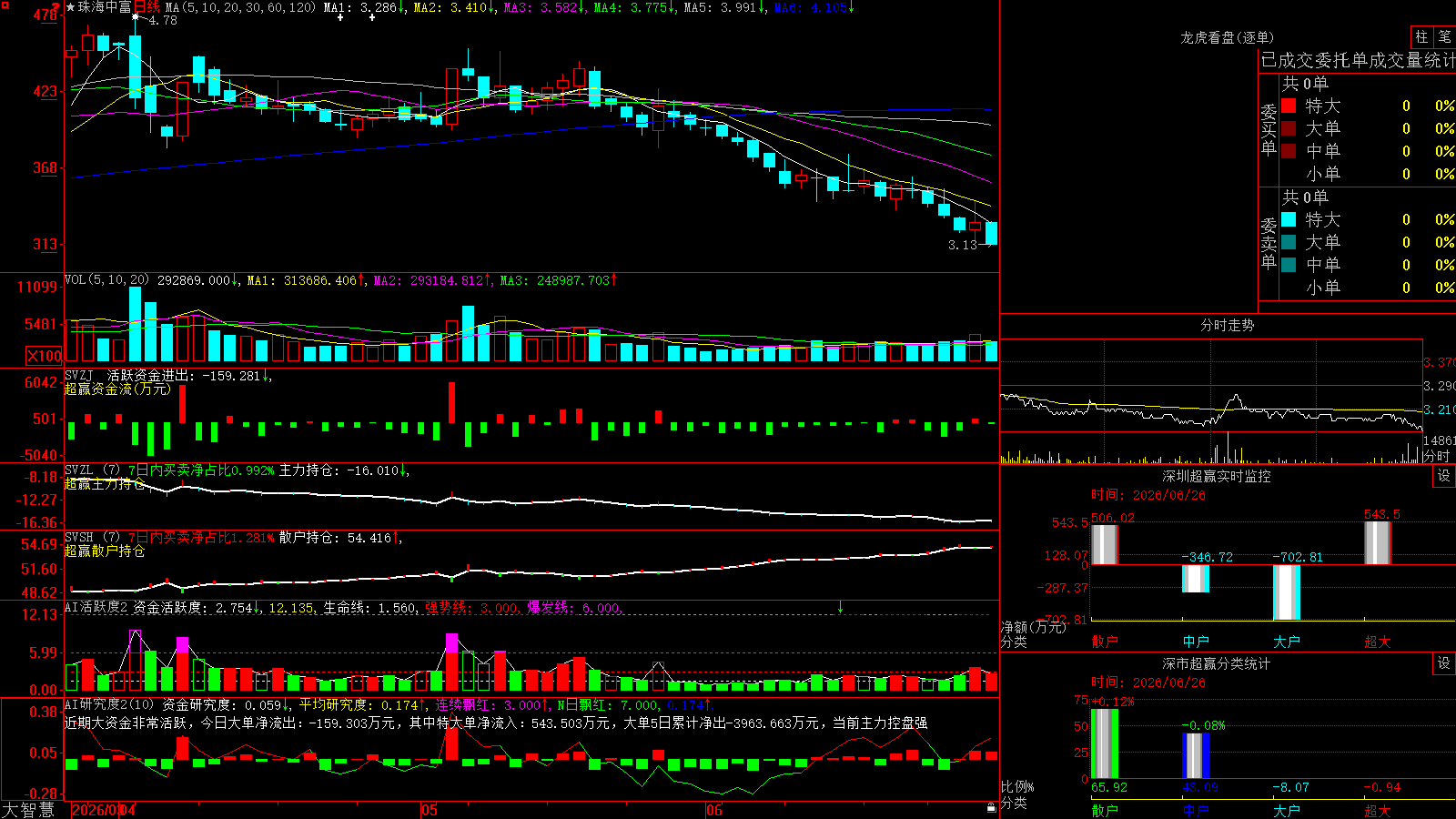
Task: Click the 超大 bar labeled 543.5
Action: (x=1378, y=543)
